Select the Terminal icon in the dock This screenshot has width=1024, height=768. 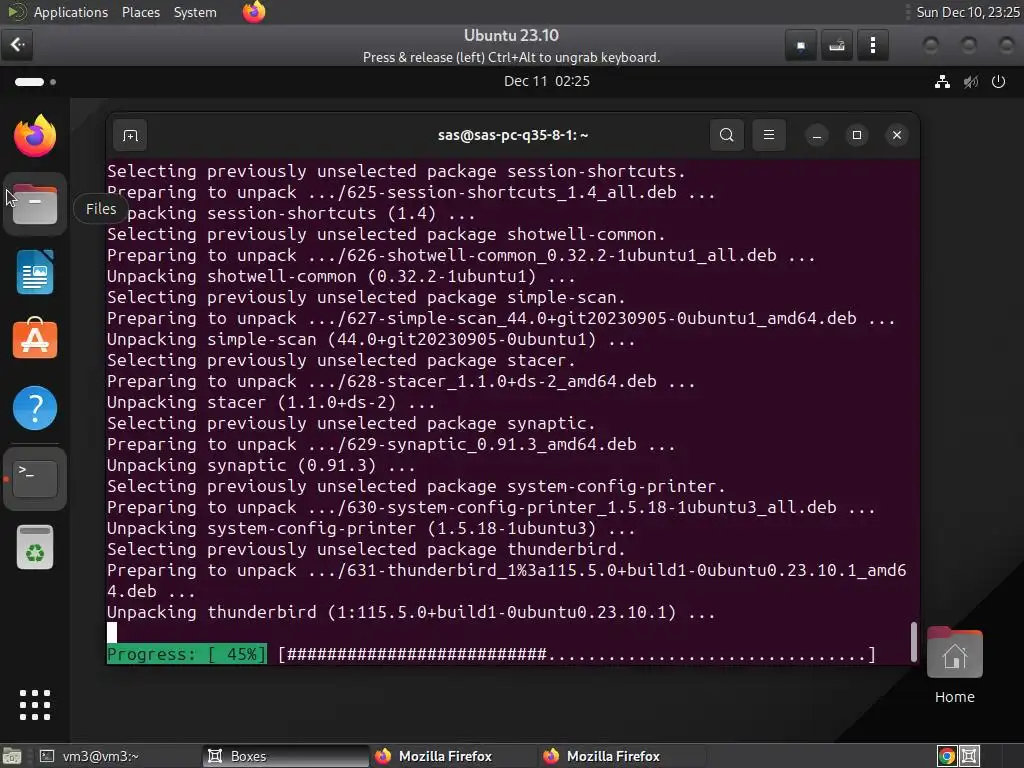tap(35, 478)
